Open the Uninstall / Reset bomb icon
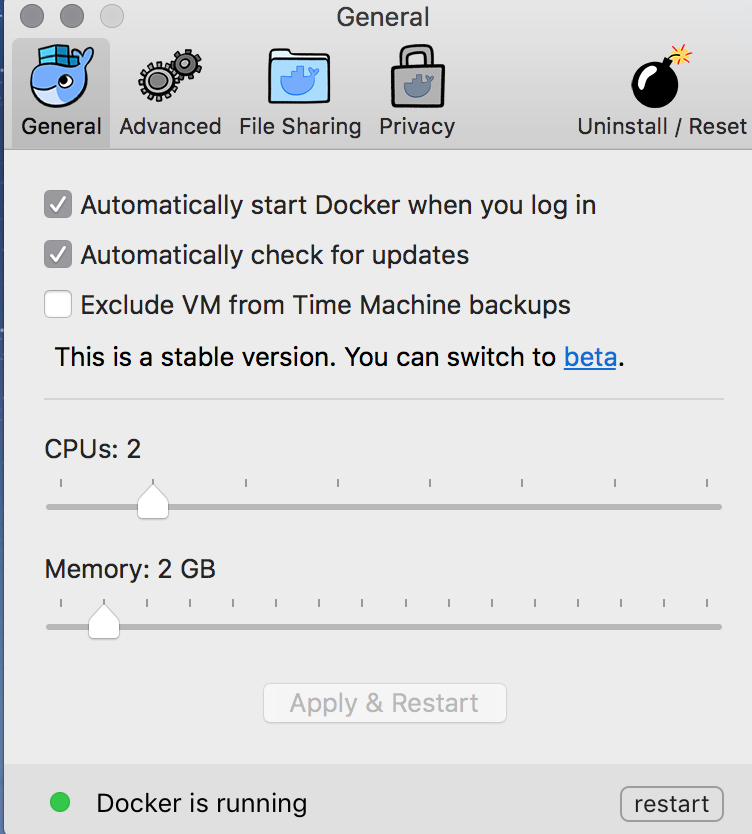This screenshot has height=834, width=752. 662,76
